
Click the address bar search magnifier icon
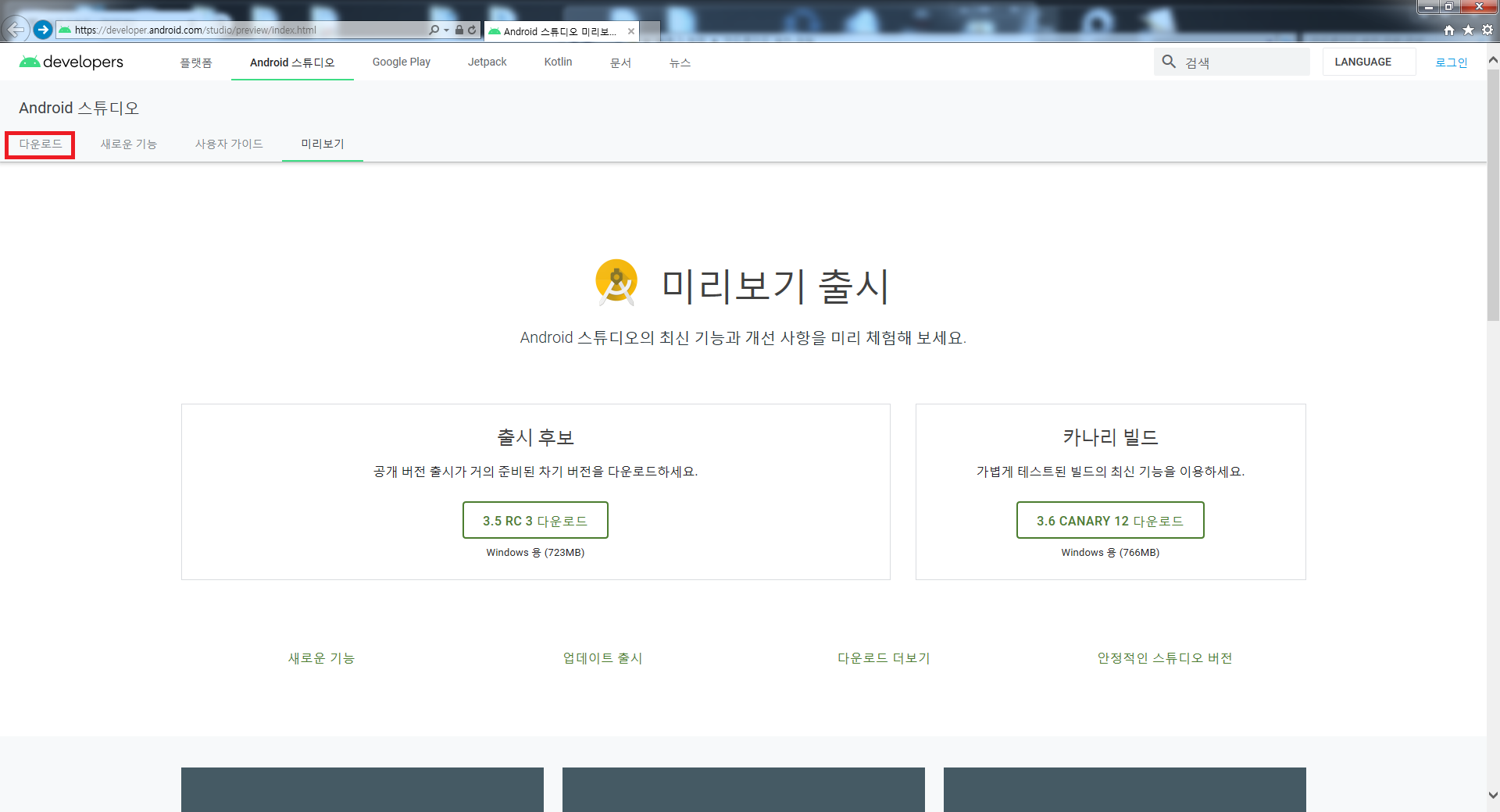(434, 30)
